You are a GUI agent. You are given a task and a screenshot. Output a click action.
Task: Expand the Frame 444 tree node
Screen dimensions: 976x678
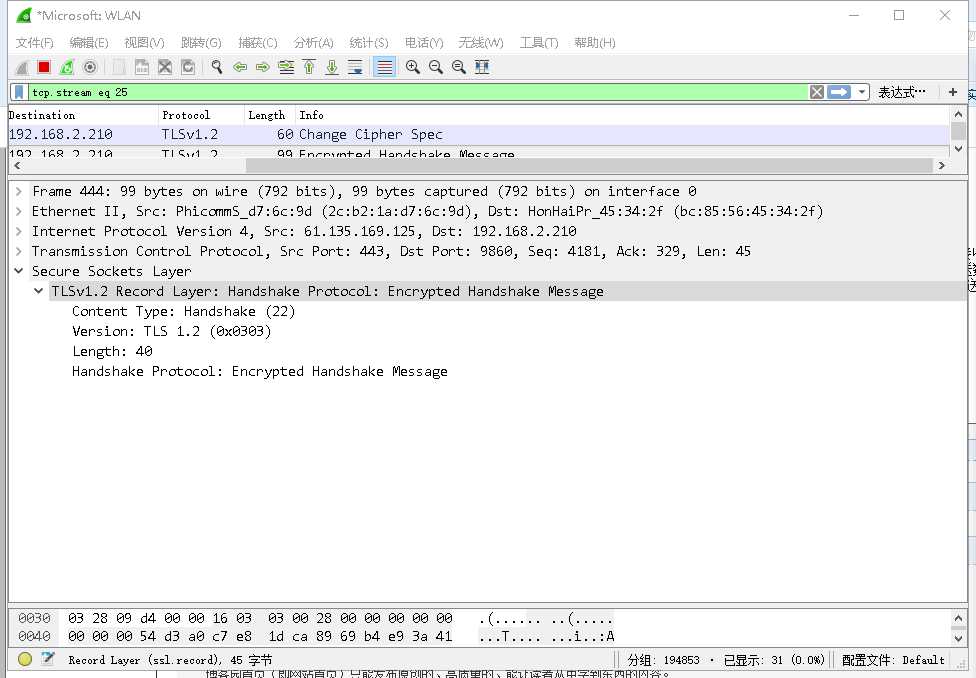click(19, 191)
